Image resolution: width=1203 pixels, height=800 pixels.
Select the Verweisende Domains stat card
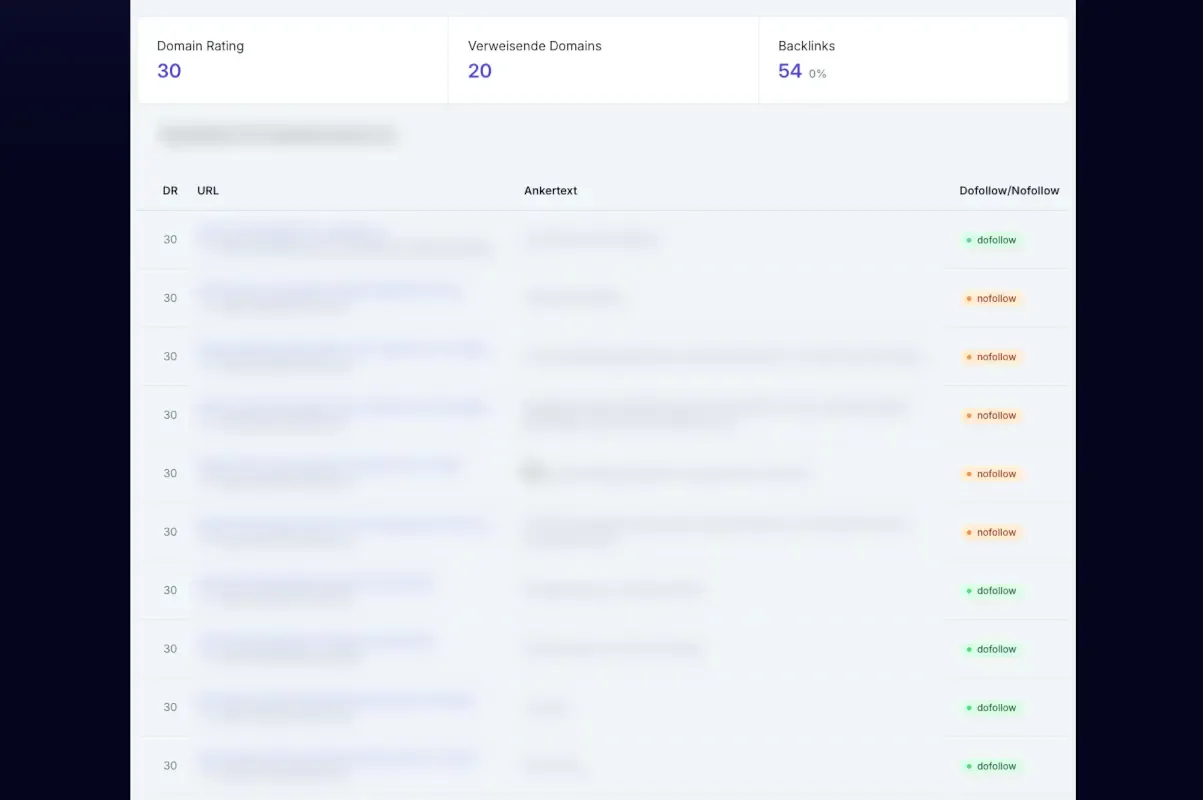pos(602,59)
